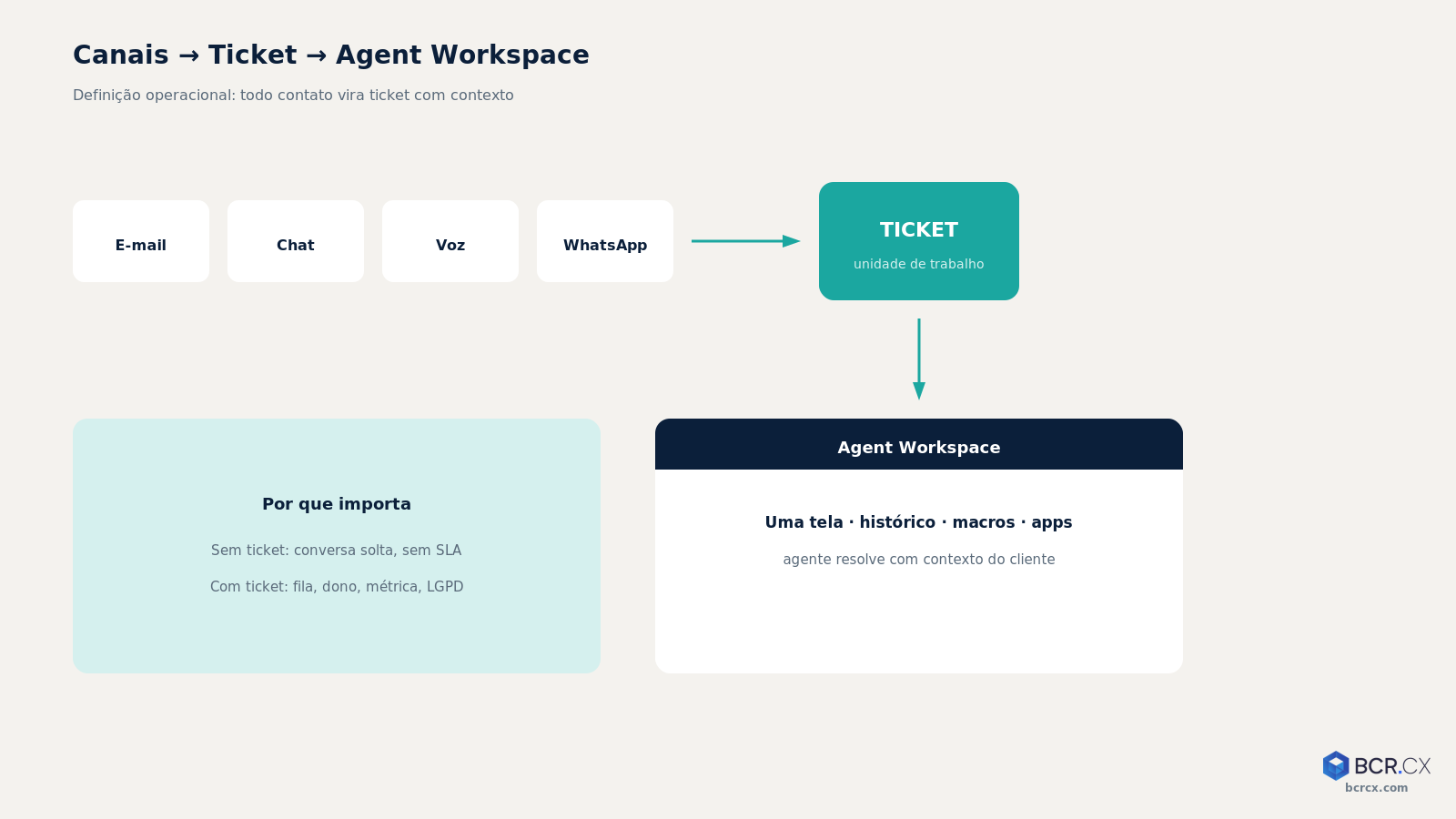This screenshot has width=1456, height=819.
Task: Select the WhatsApp channel card
Action: (605, 241)
